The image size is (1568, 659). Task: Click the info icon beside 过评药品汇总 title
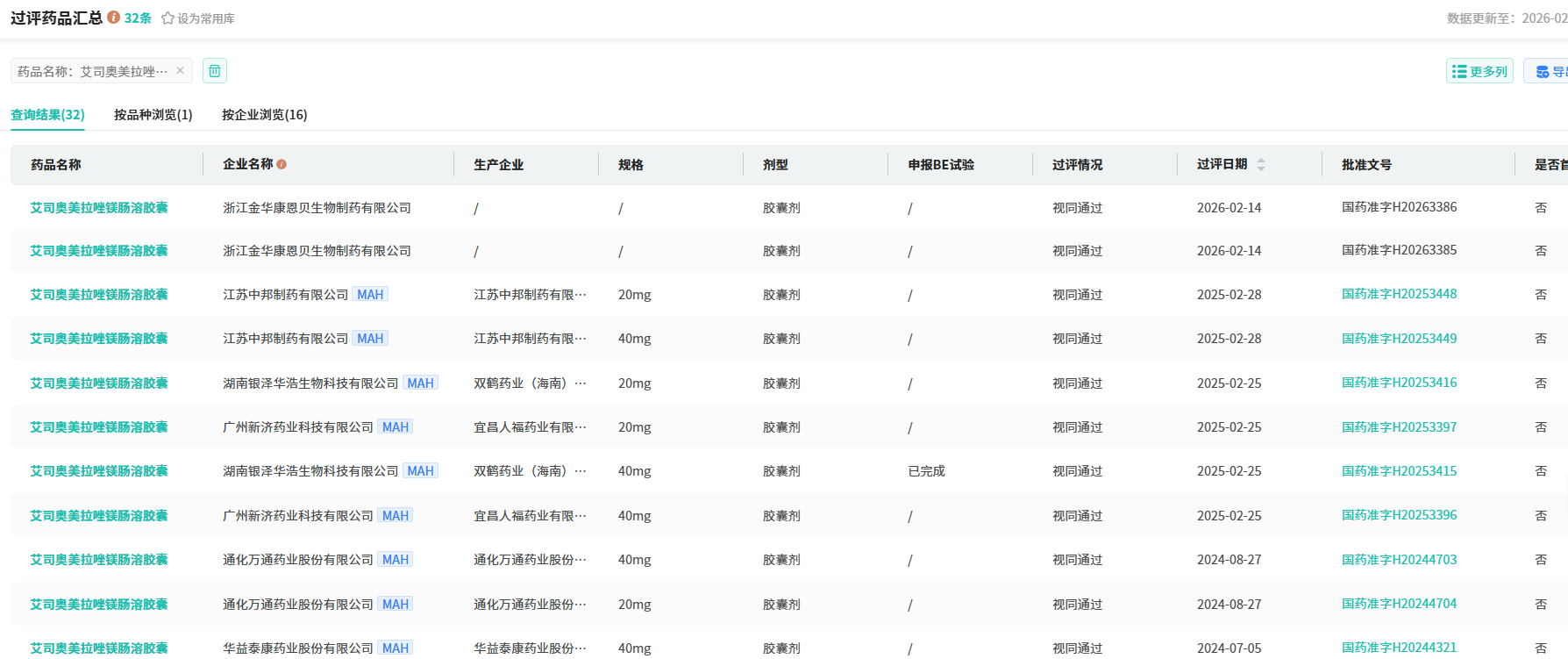pyautogui.click(x=113, y=18)
